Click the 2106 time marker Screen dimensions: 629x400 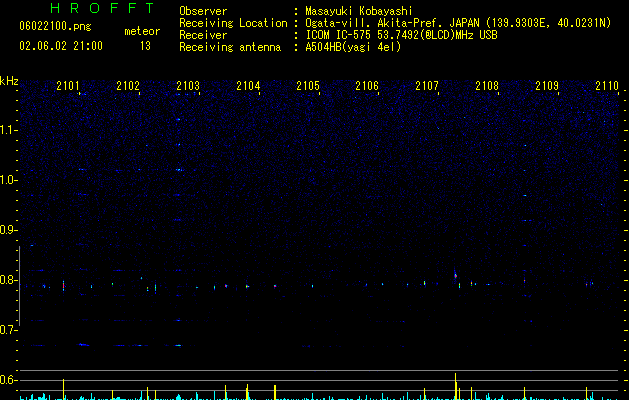[x=367, y=86]
